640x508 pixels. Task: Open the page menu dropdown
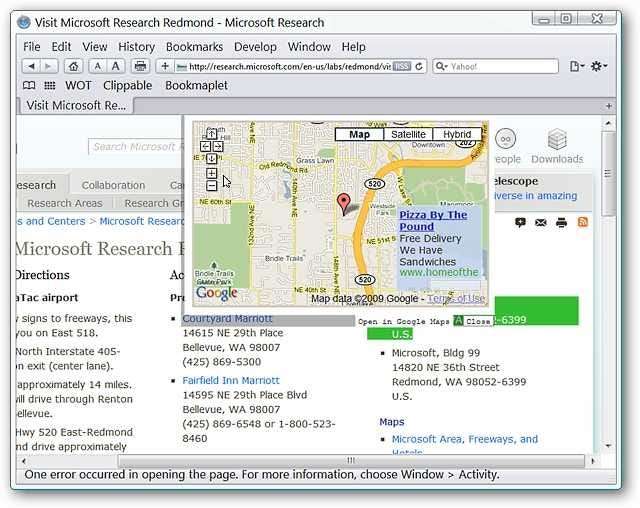[x=577, y=66]
